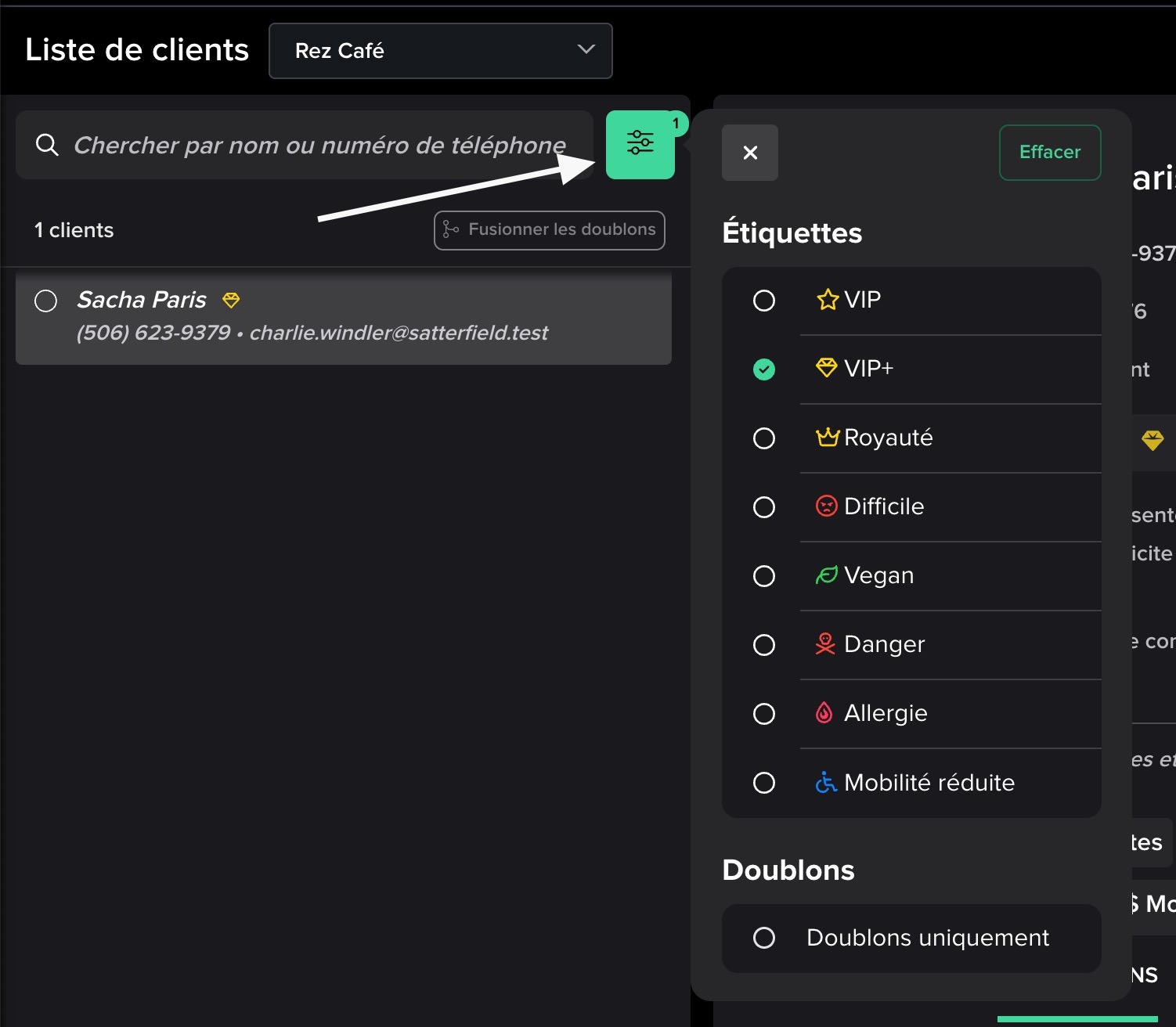Open the green filter sliders button

pos(640,145)
